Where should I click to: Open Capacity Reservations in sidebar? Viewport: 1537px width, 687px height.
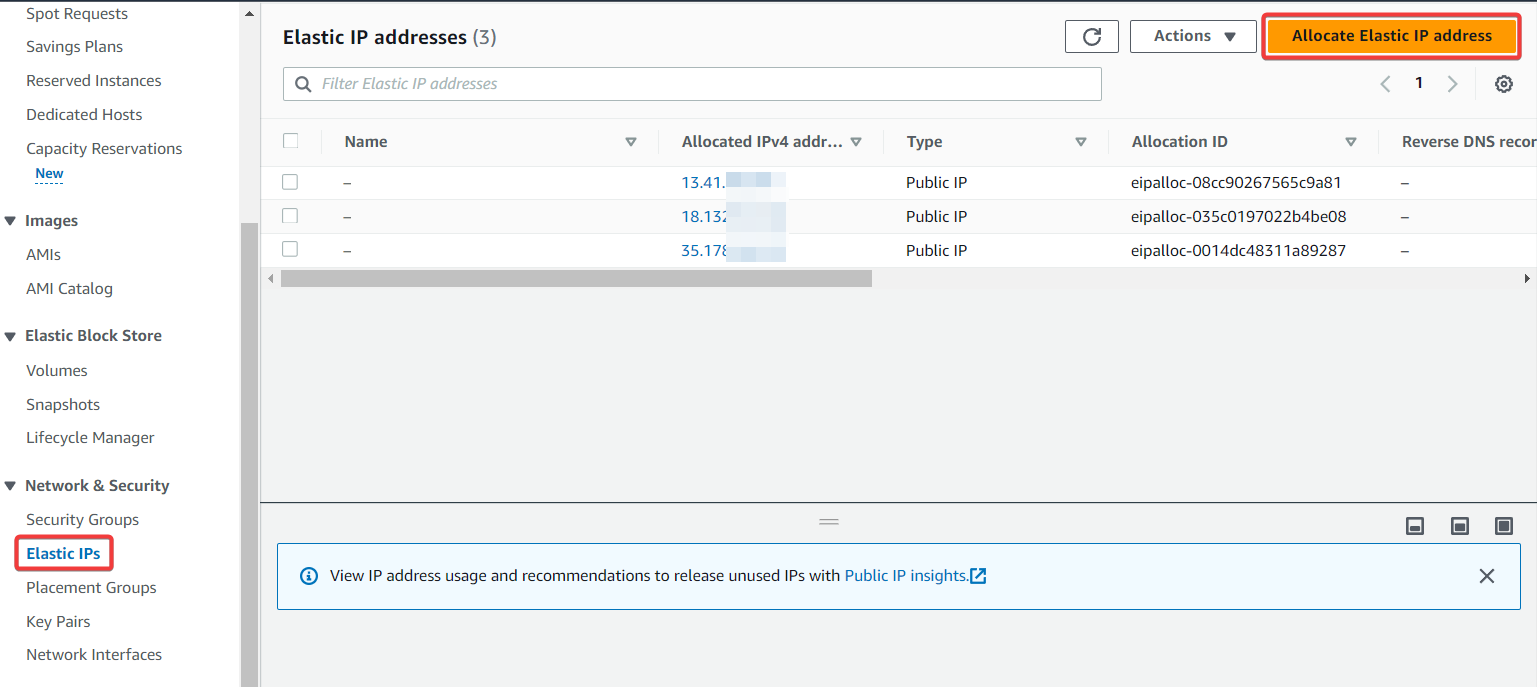tap(104, 149)
